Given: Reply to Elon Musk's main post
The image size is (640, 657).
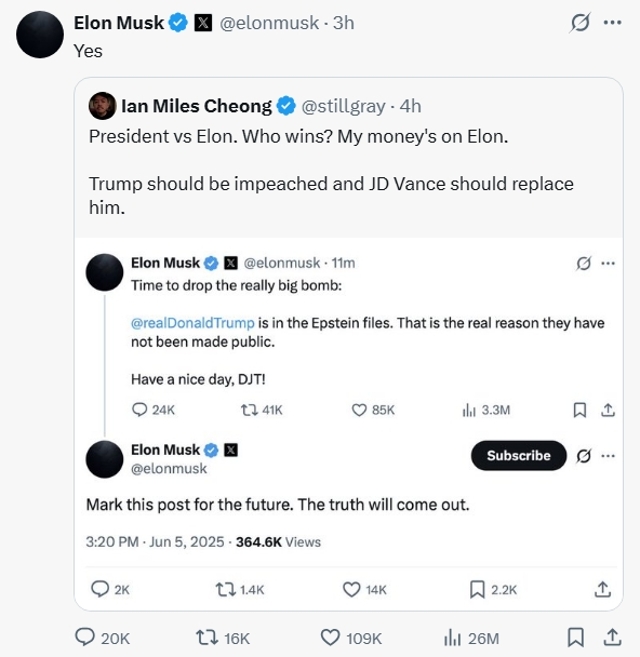Looking at the screenshot, I should tap(88, 637).
